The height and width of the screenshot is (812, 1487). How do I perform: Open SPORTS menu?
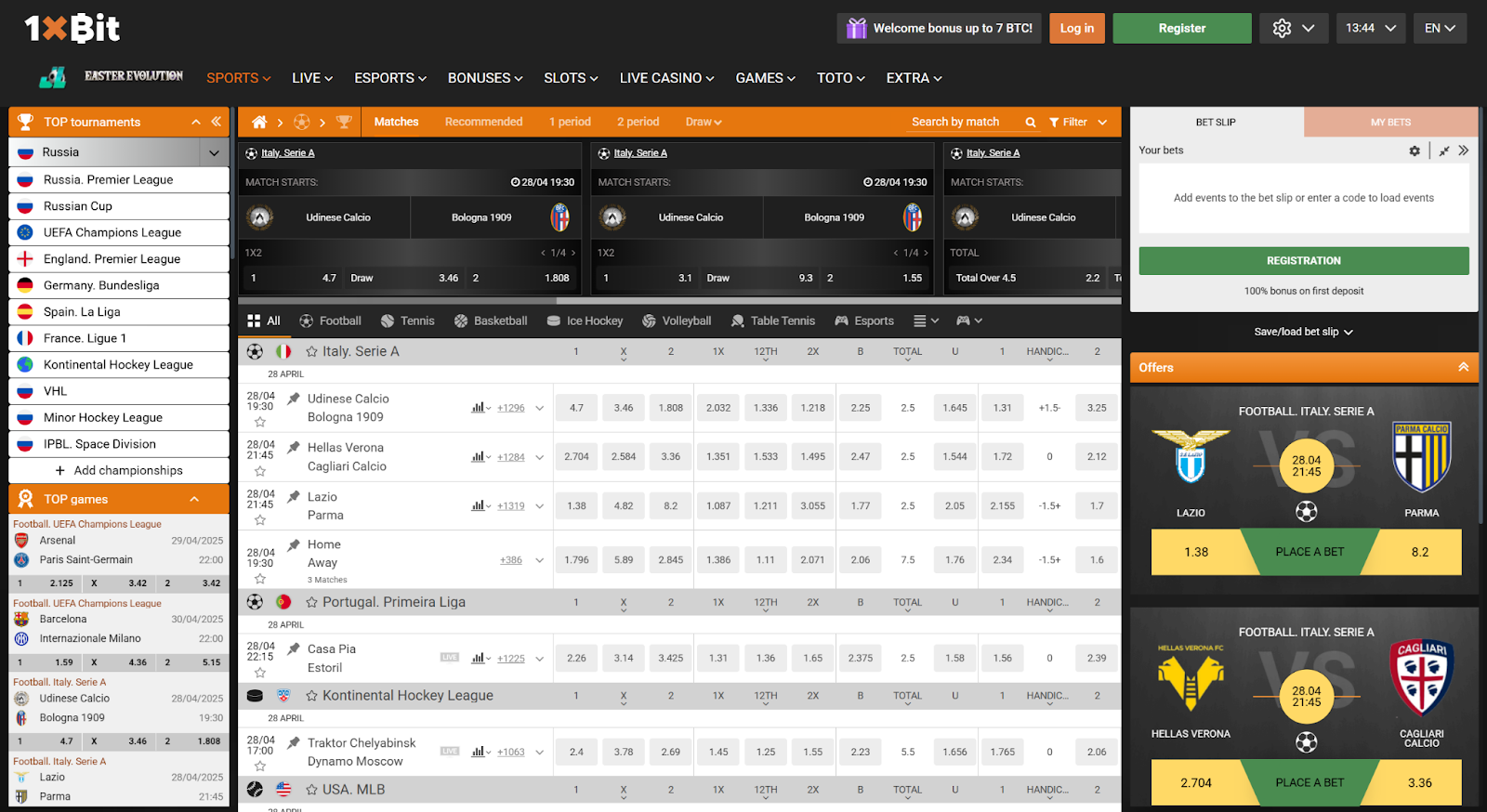point(239,78)
